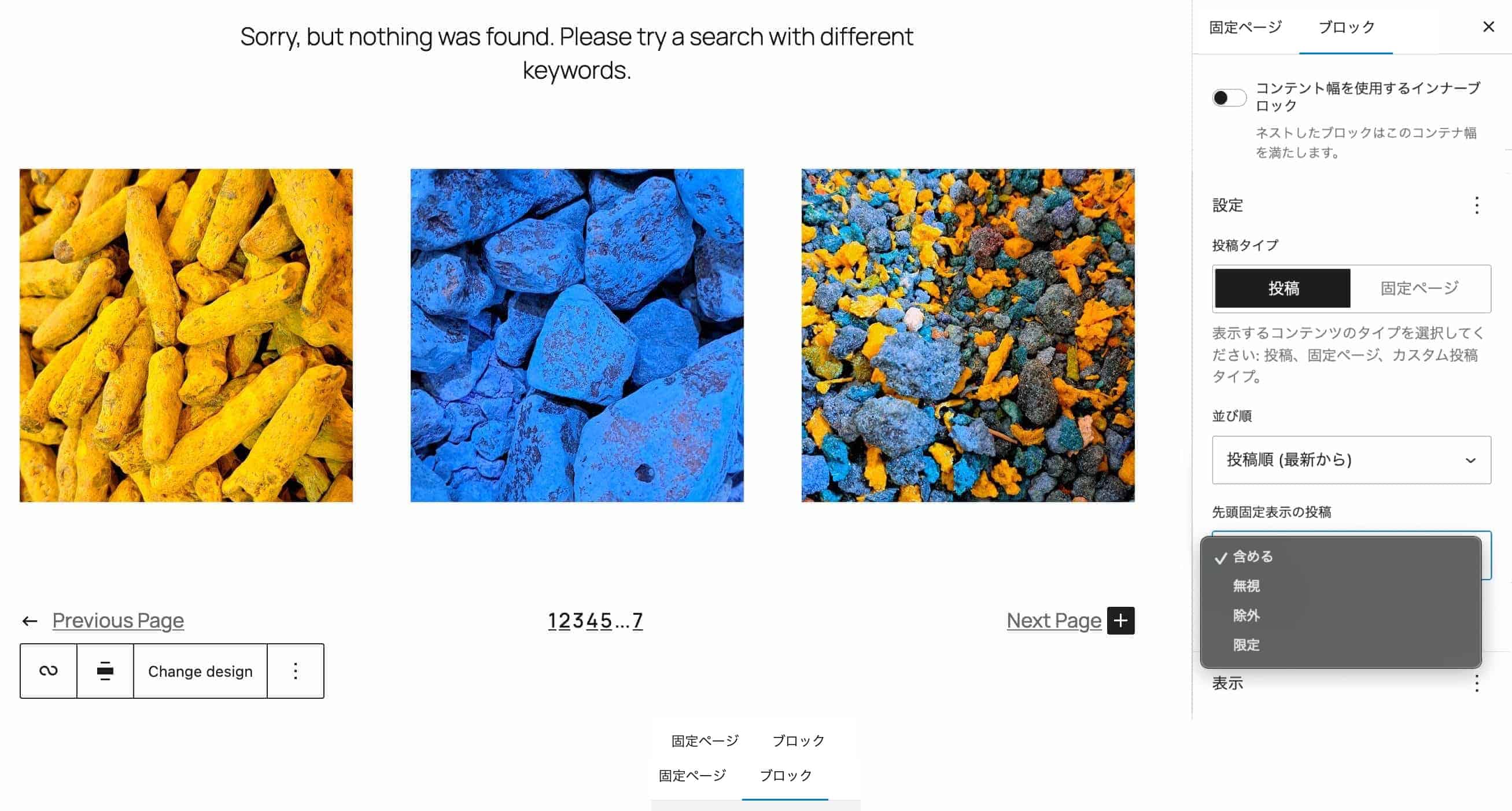The height and width of the screenshot is (811, 1512).
Task: Click the black plus block inserter
Action: [x=1120, y=620]
